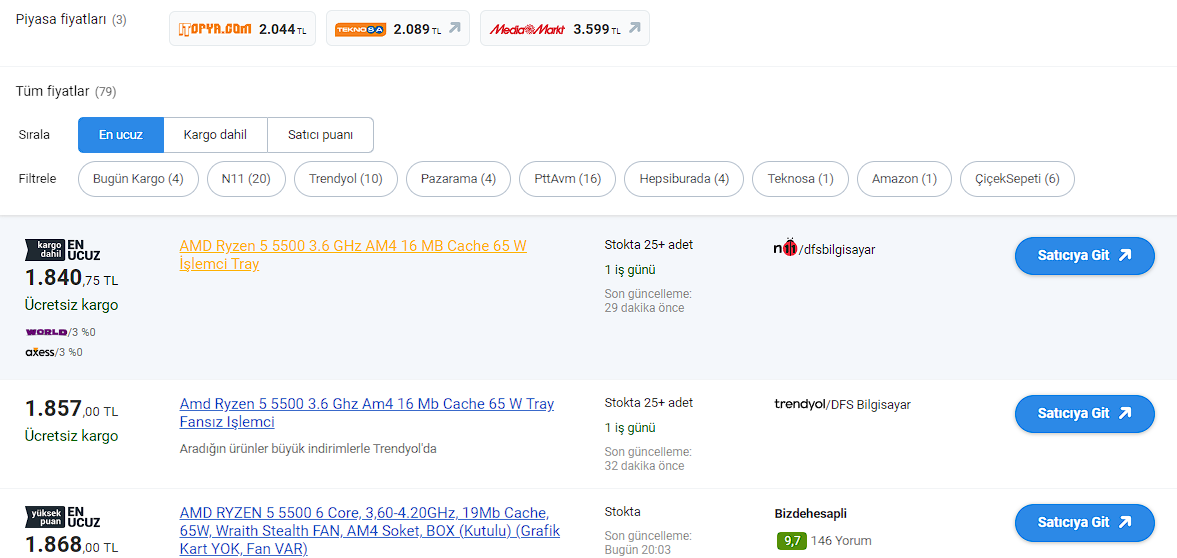Click the Bugün 20:03 update time
1177x558 pixels.
640,550
